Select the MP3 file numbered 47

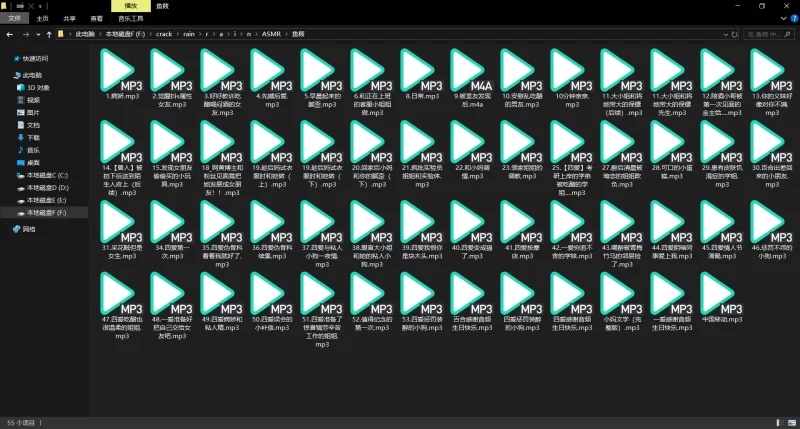pyautogui.click(x=122, y=306)
